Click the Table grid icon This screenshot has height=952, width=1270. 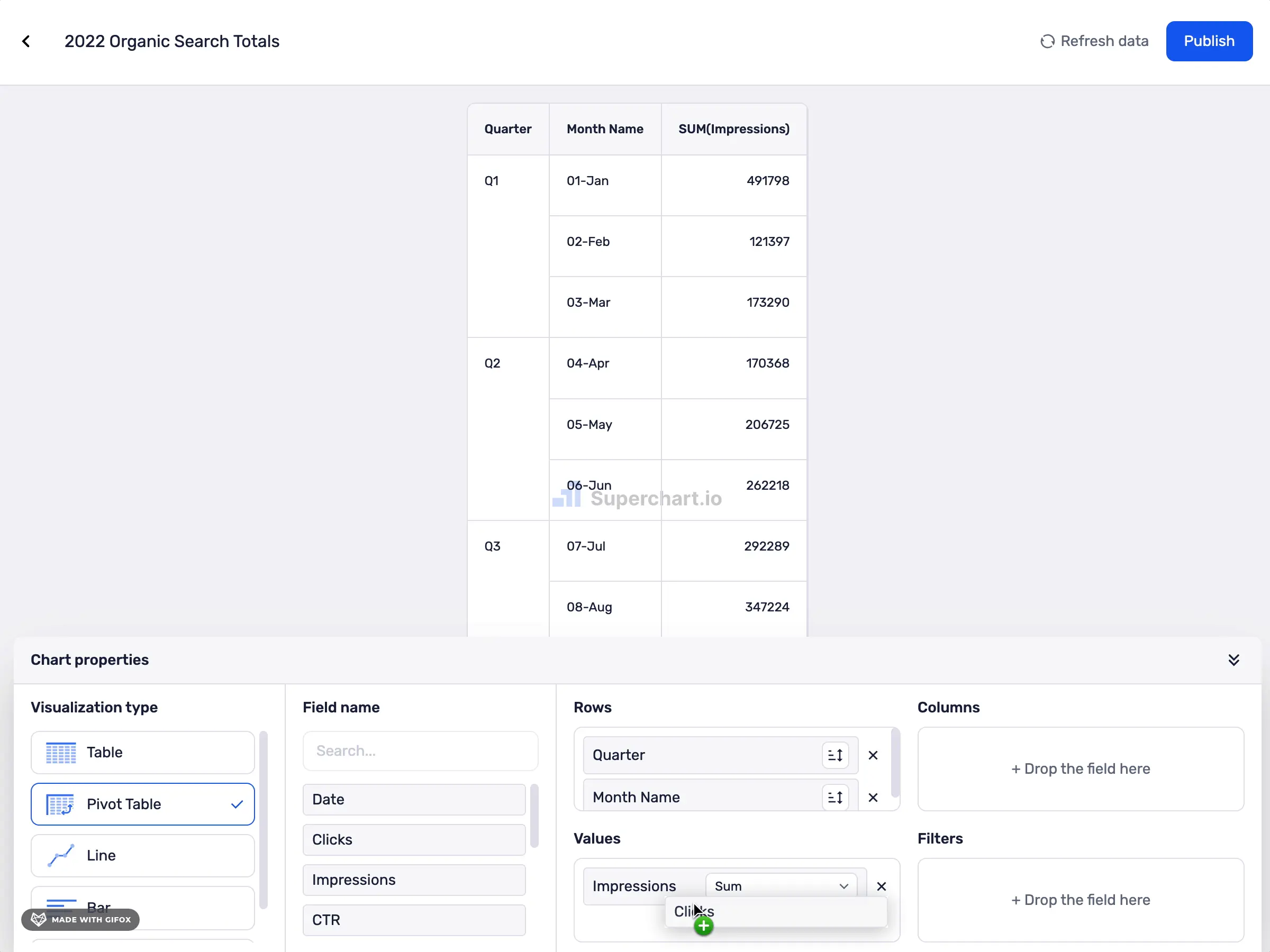click(x=61, y=752)
